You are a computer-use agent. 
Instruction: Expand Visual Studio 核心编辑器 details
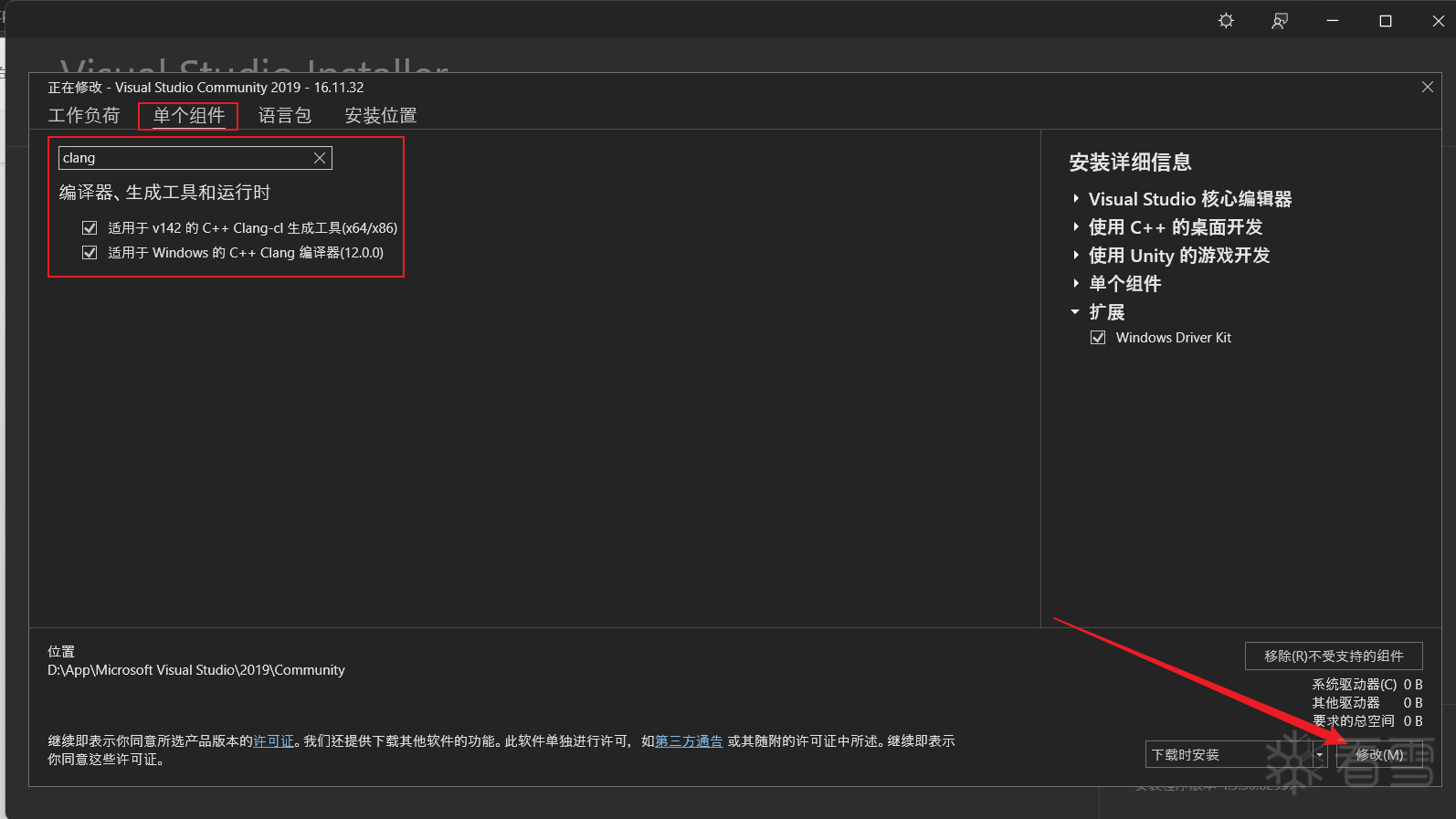[x=1076, y=198]
